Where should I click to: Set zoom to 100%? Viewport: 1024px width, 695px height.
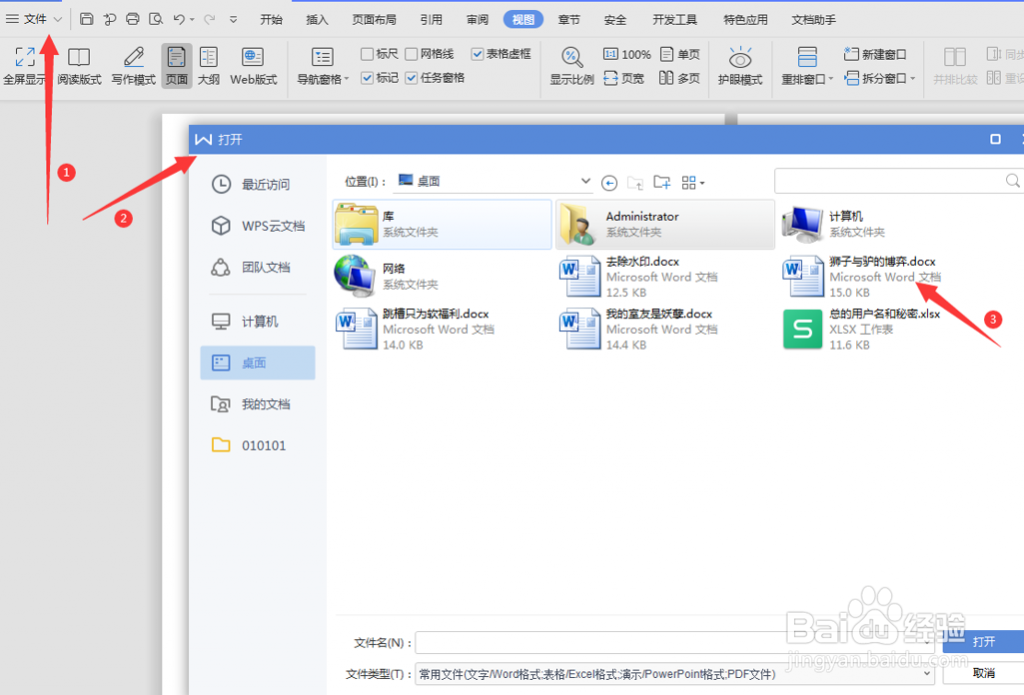point(626,54)
